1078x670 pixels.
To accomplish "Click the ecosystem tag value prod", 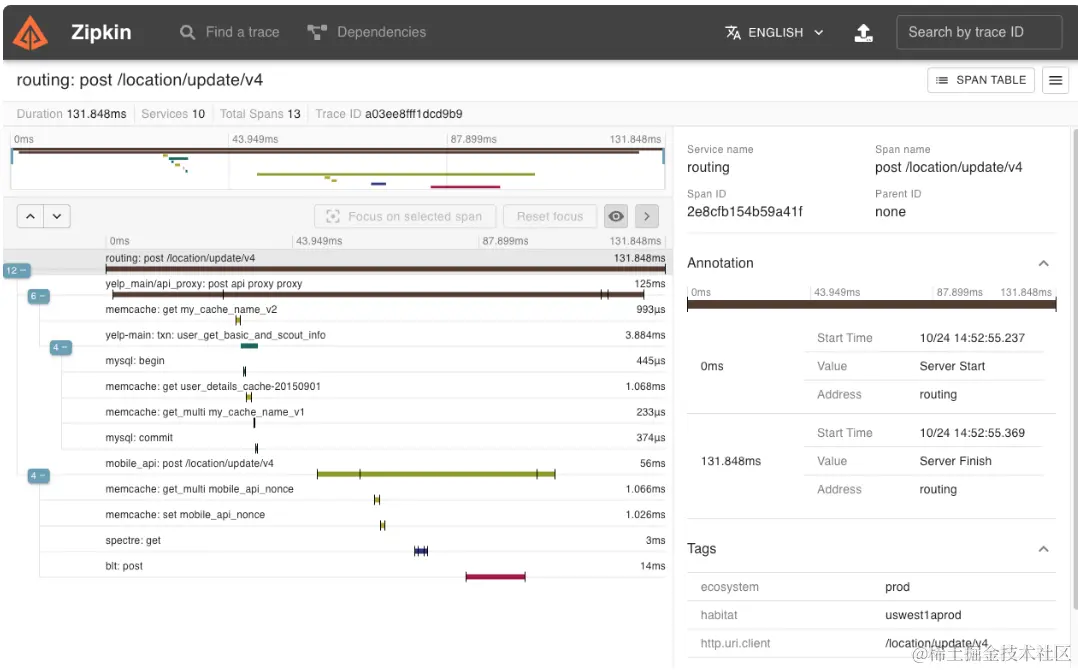I will 897,587.
